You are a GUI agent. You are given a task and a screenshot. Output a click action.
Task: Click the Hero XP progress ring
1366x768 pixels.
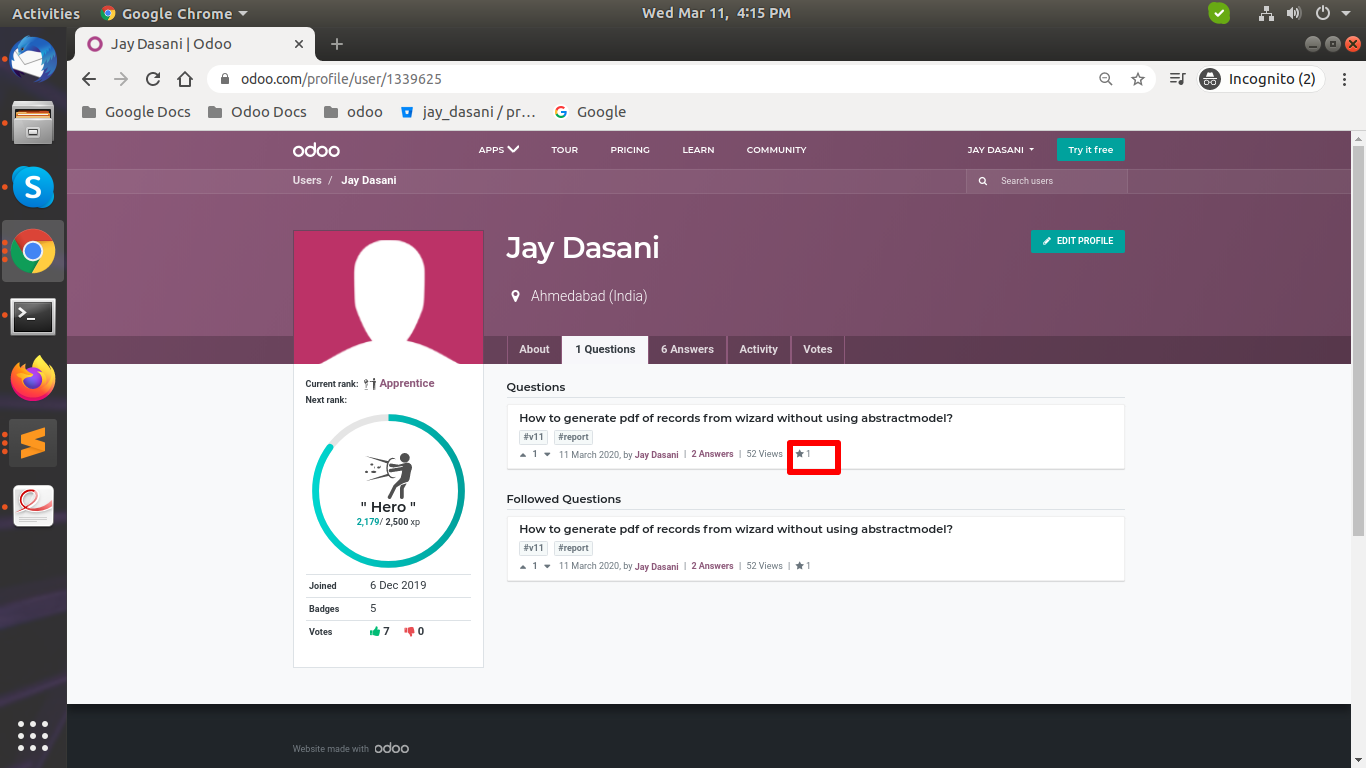point(389,490)
